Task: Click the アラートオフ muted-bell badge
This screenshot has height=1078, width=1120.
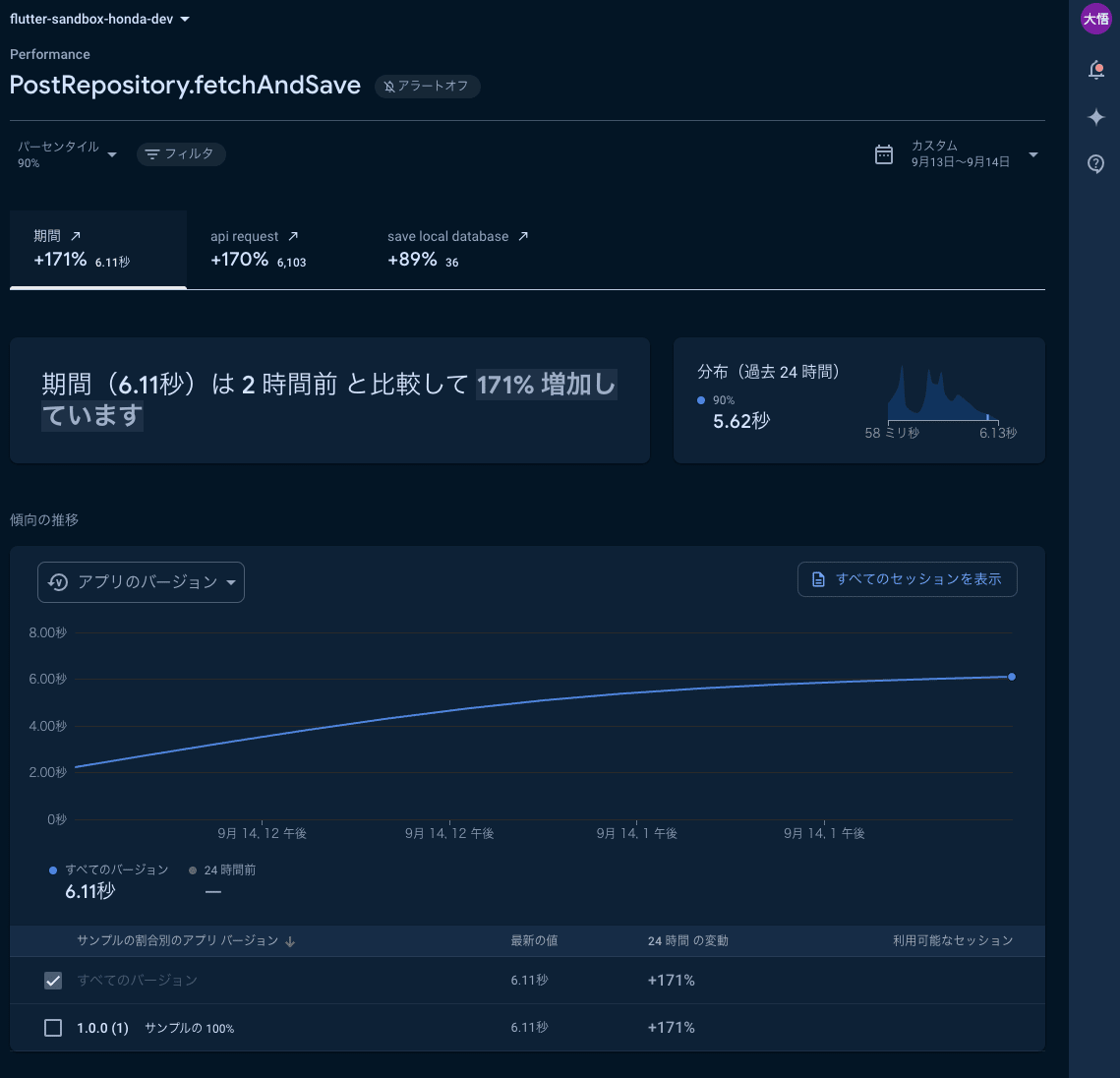Action: pyautogui.click(x=427, y=87)
